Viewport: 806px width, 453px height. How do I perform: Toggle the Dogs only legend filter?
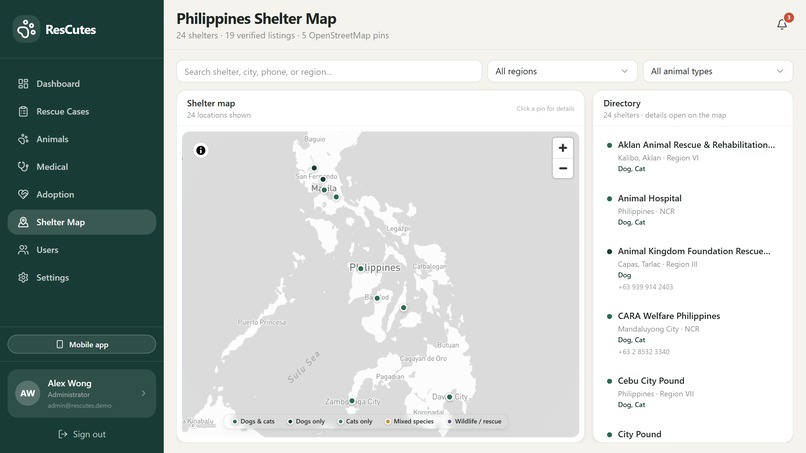[x=306, y=421]
